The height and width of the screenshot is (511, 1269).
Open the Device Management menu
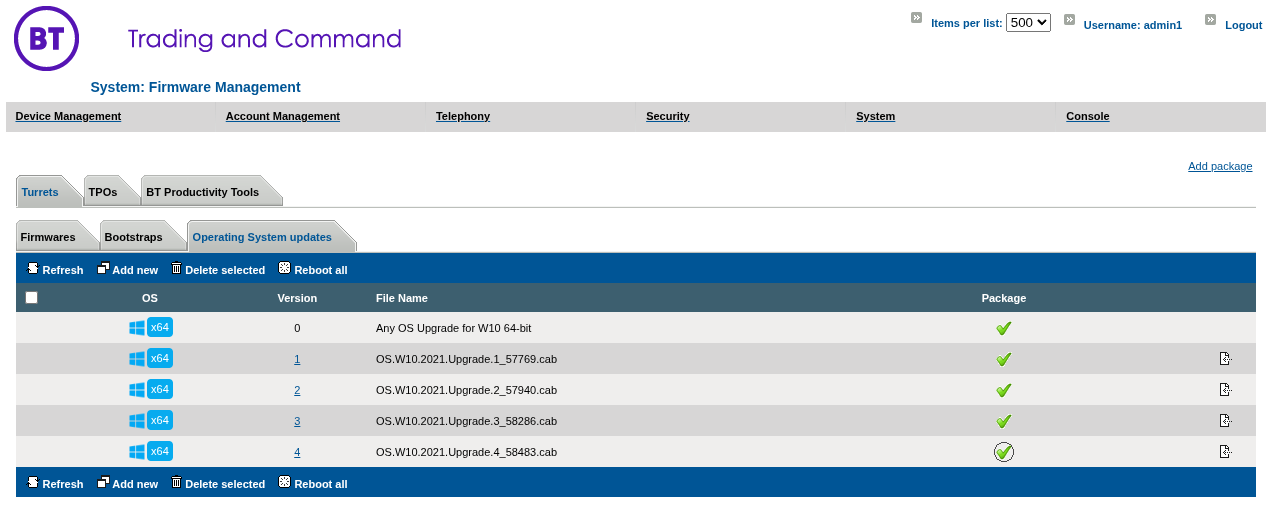(68, 116)
